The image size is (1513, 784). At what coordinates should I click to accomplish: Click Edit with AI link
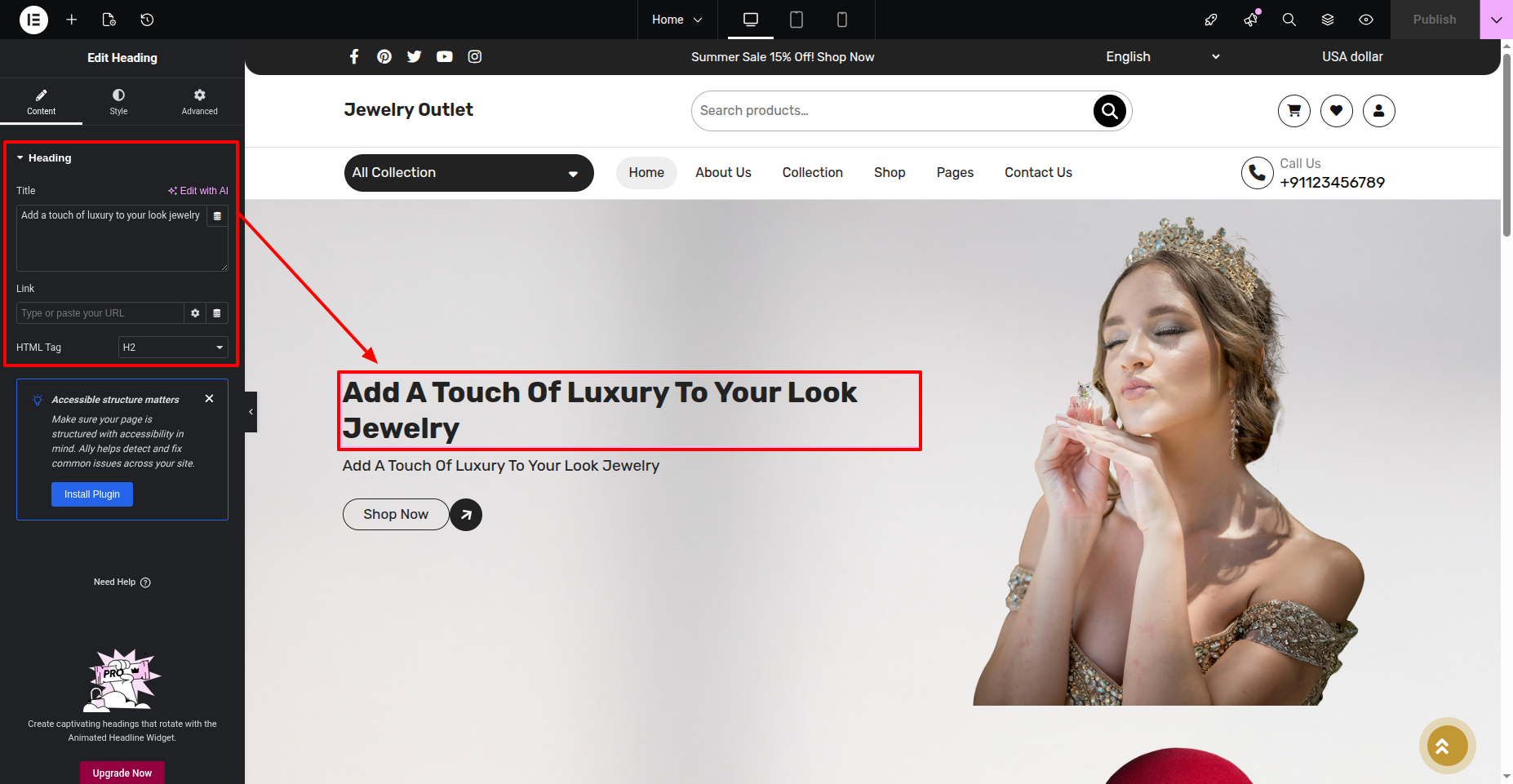[198, 191]
